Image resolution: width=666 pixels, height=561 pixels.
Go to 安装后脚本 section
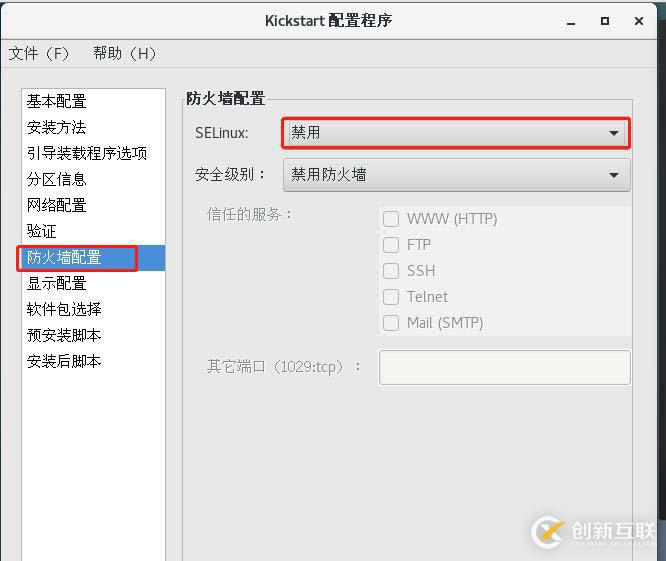(x=93, y=361)
